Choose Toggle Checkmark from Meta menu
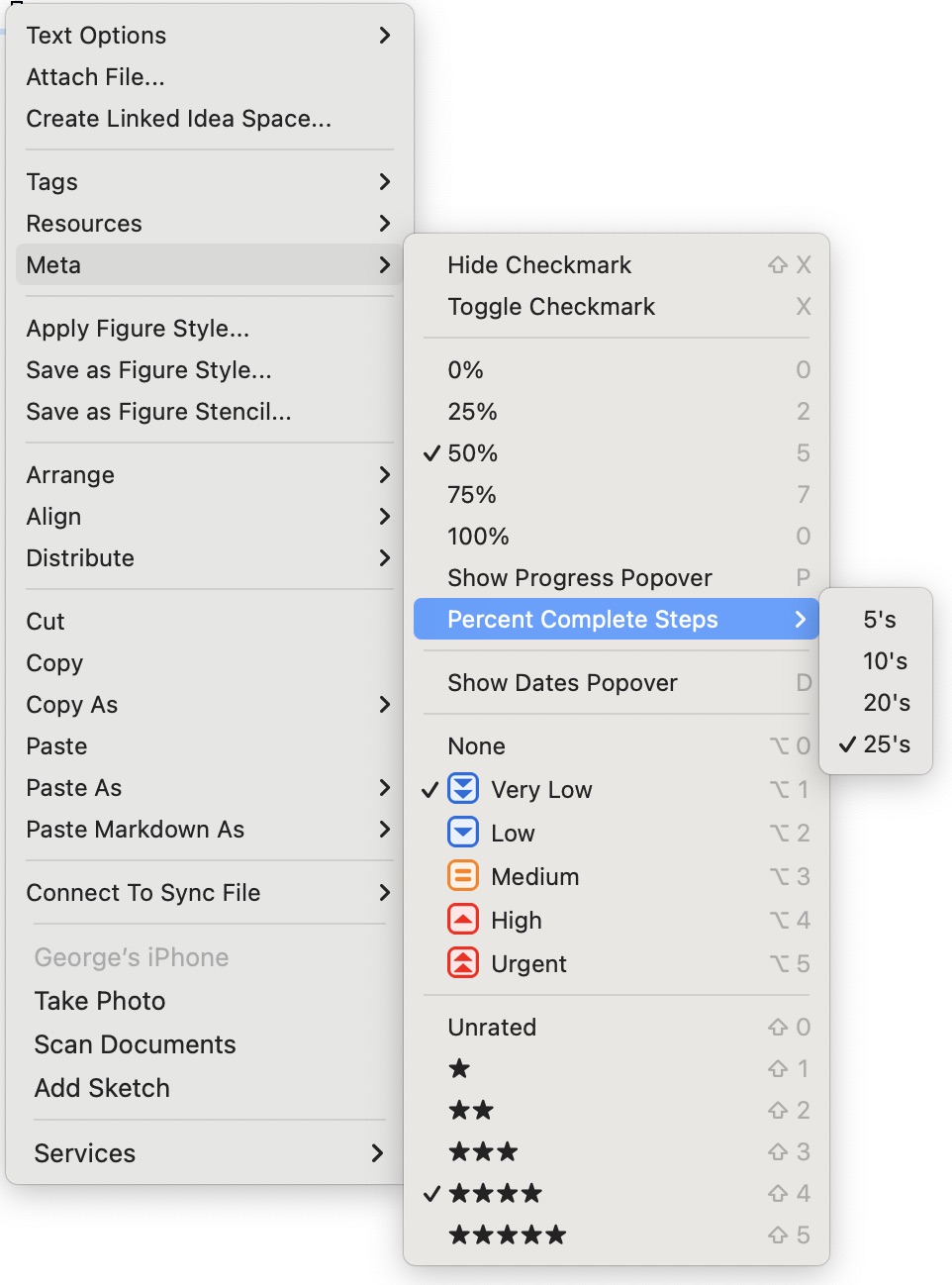 [x=551, y=307]
